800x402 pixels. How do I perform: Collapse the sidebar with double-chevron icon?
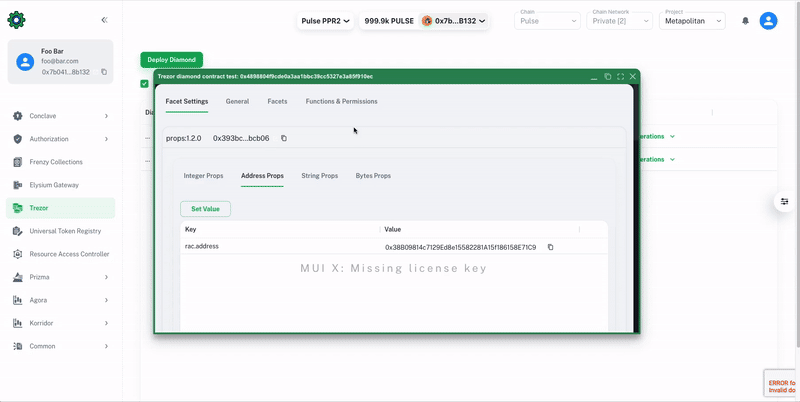coord(105,20)
